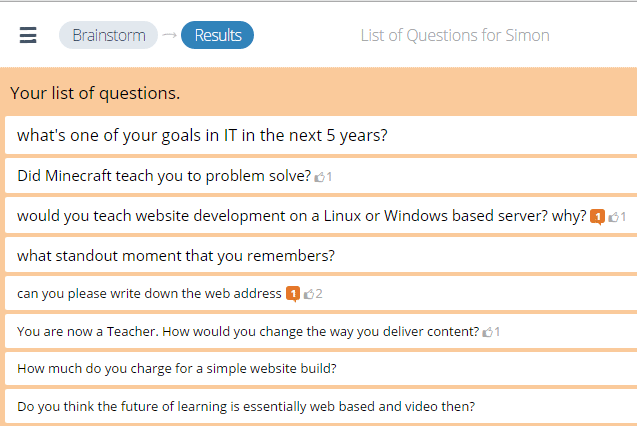Image resolution: width=637 pixels, height=426 pixels.
Task: Click the arrow between Brainstorm and Results
Action: click(x=169, y=35)
